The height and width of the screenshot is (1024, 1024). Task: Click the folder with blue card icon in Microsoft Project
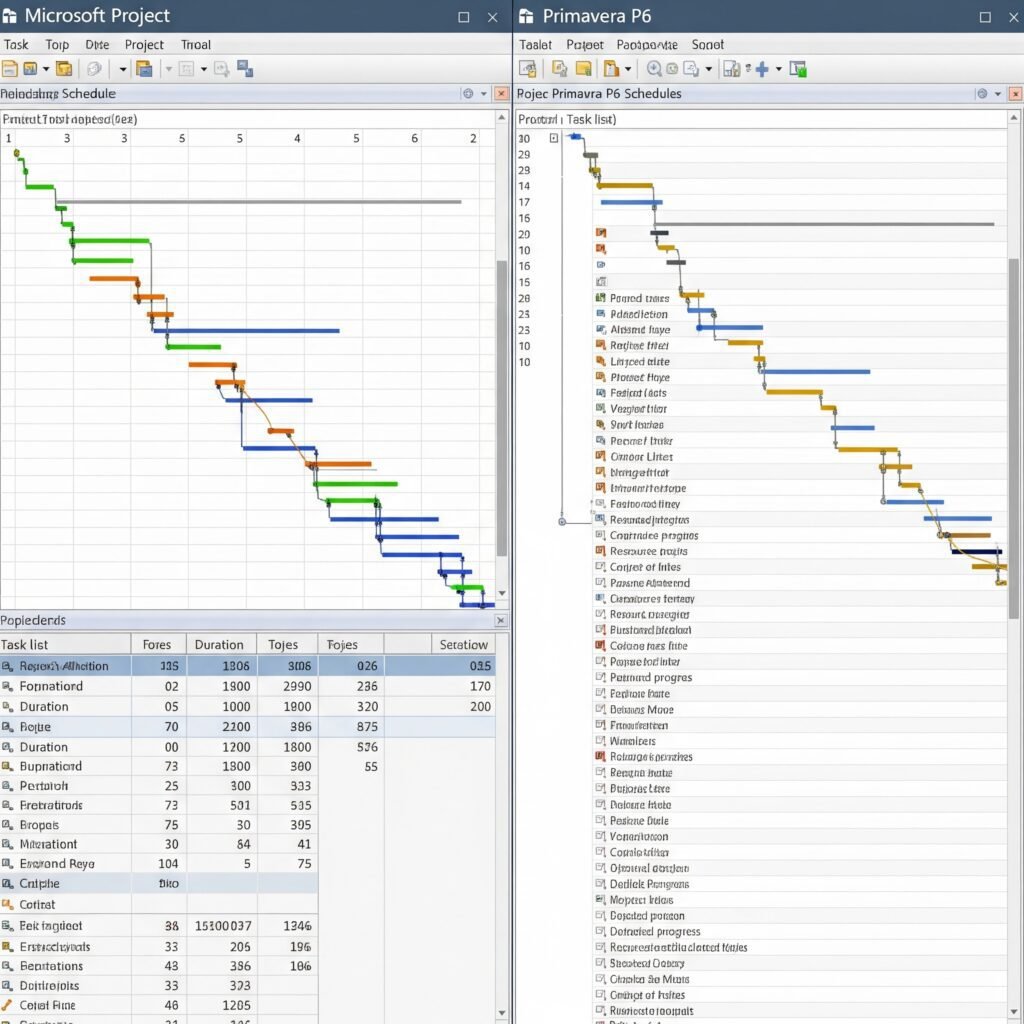pyautogui.click(x=144, y=69)
